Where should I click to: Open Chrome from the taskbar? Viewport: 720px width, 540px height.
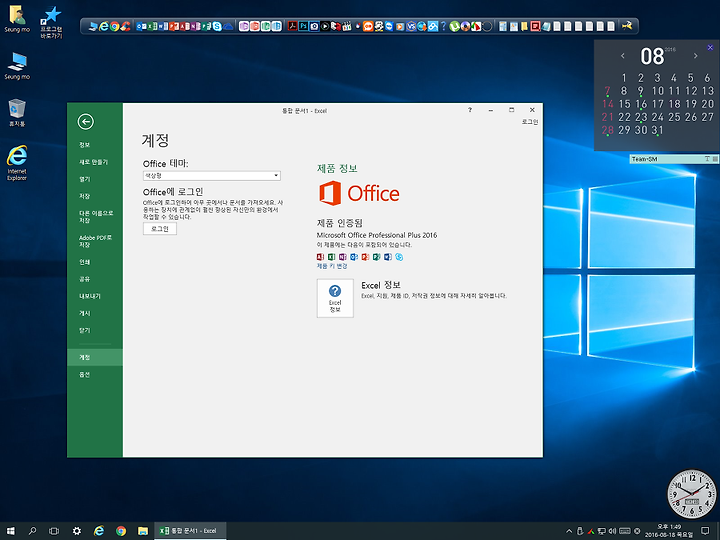tap(121, 531)
